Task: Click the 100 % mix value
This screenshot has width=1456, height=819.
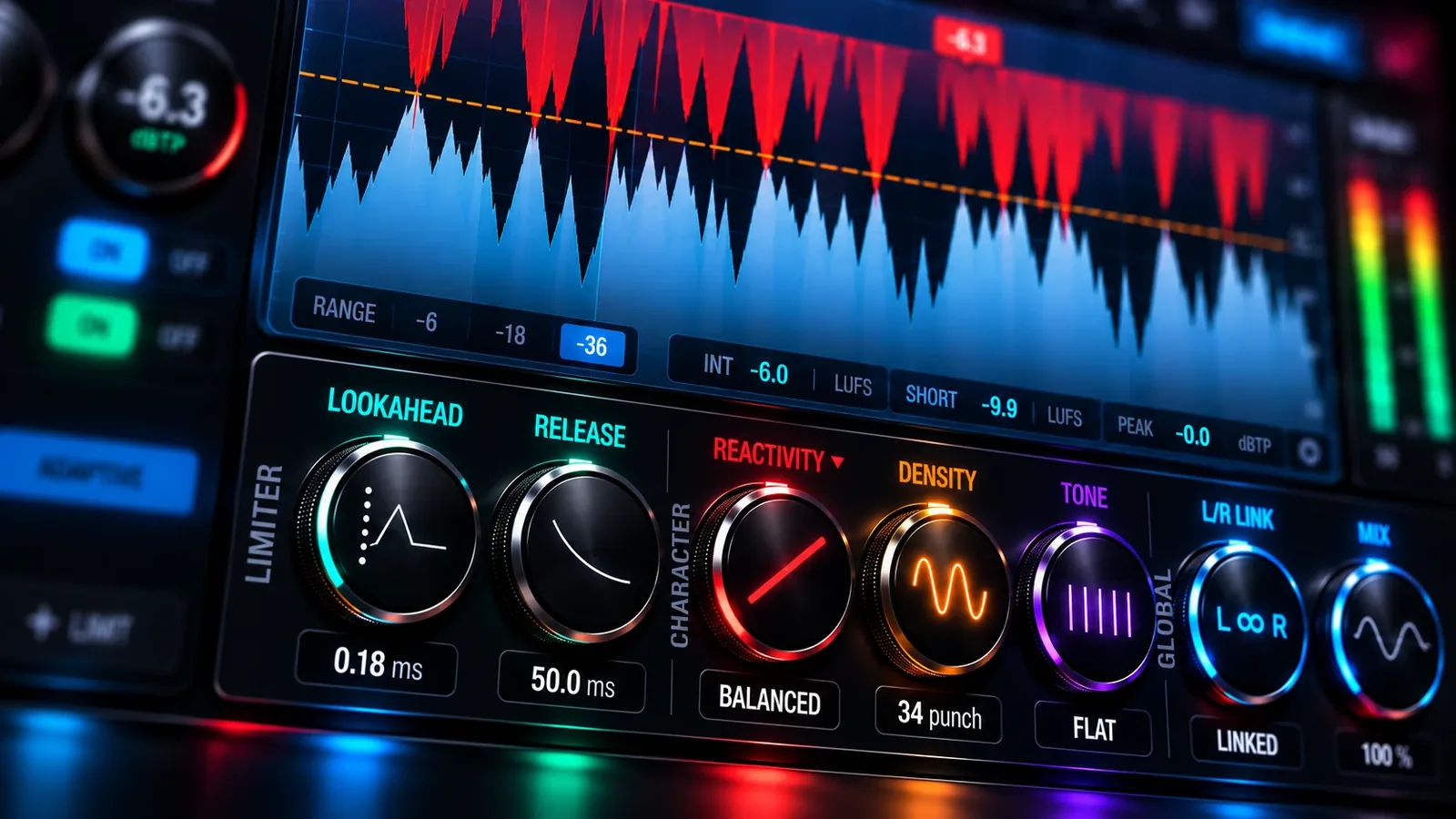Action: pos(1386,754)
